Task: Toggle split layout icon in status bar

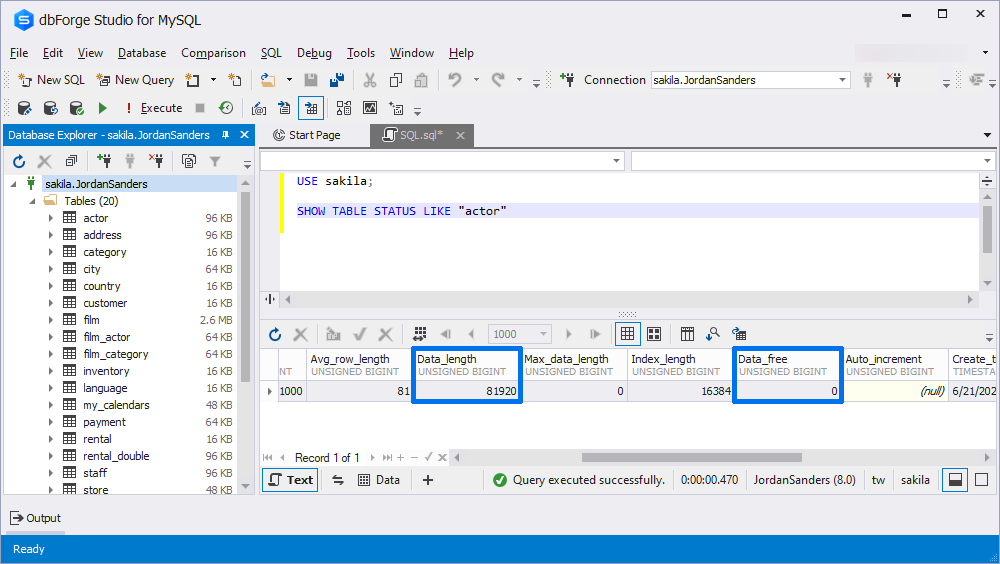Action: [955, 480]
